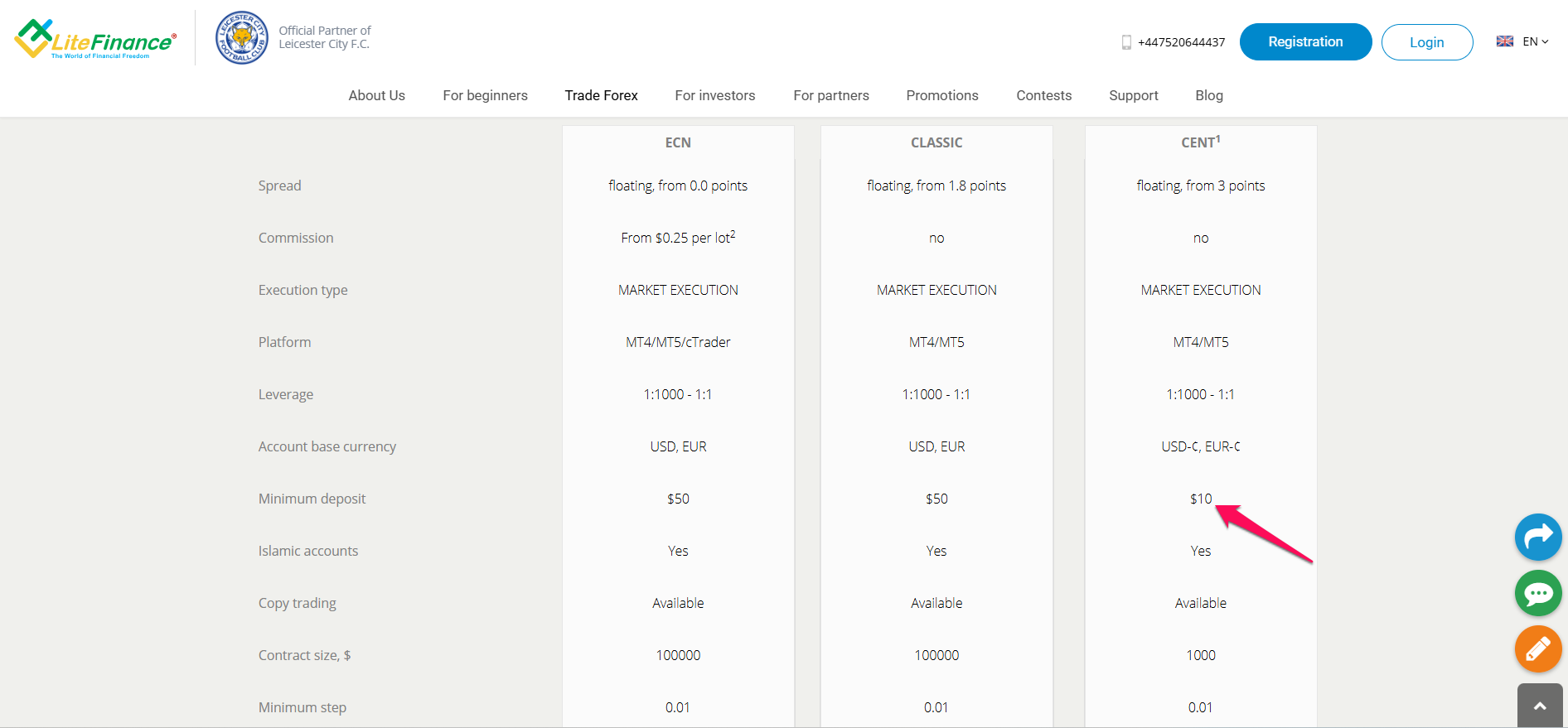
Task: Click the Minimum deposit row label
Action: tap(312, 499)
